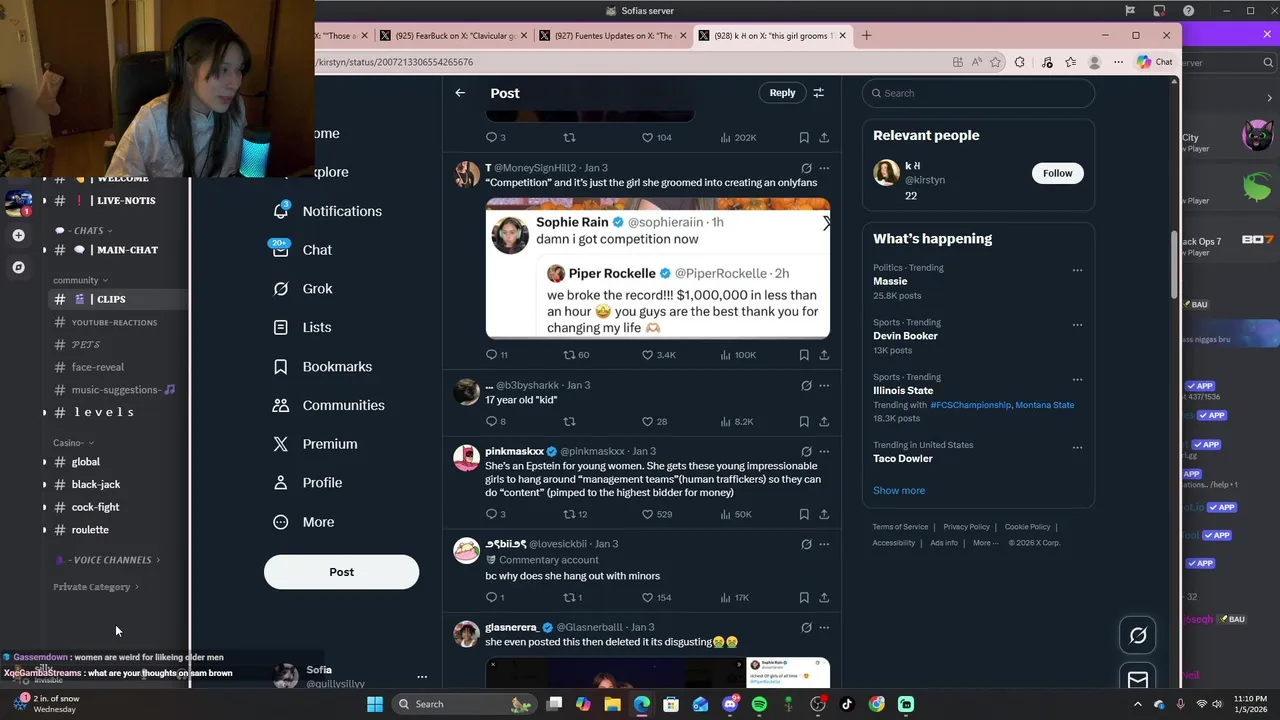Viewport: 1280px width, 720px height.
Task: Open Bookmarks in X sidebar
Action: click(x=322, y=367)
